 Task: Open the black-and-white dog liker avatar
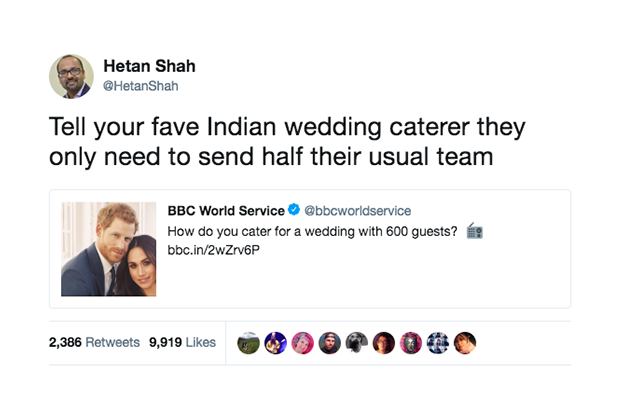[x=356, y=343]
